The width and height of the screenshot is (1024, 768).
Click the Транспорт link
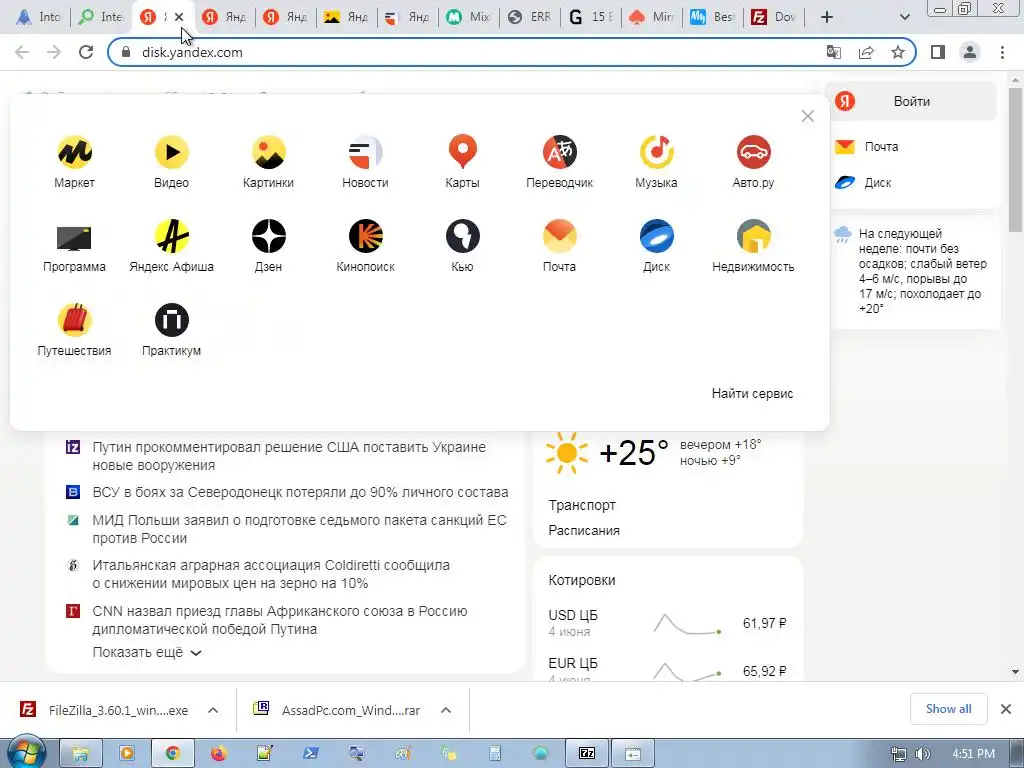coord(582,505)
